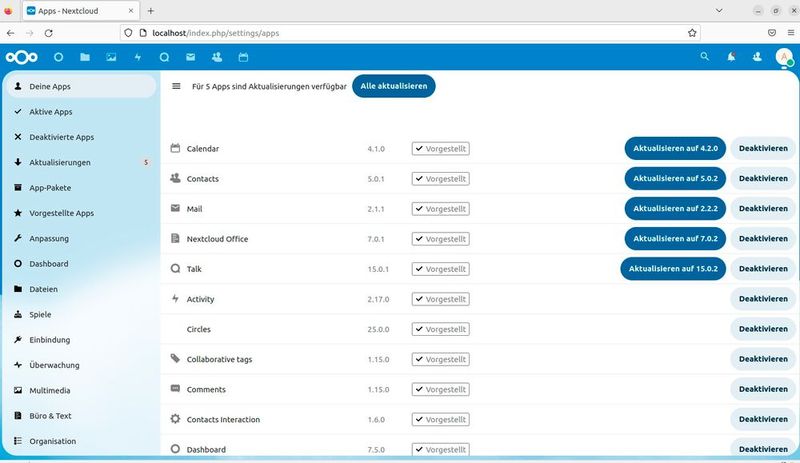Open Organisation category
800x463 pixels.
click(82, 441)
